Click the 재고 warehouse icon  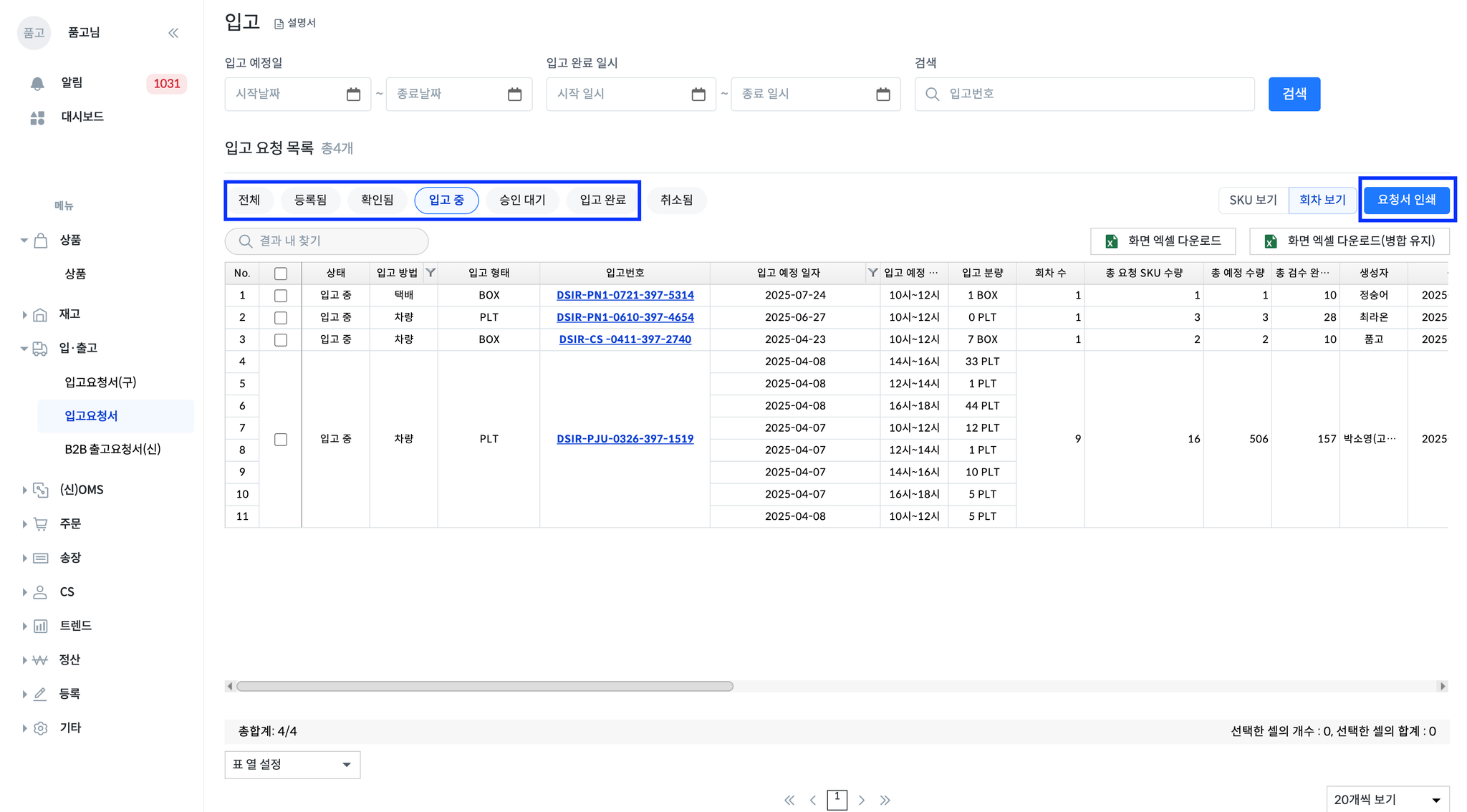41,314
